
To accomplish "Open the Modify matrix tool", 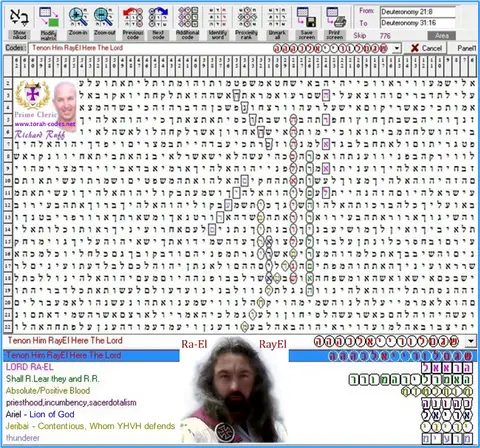I will coord(49,17).
